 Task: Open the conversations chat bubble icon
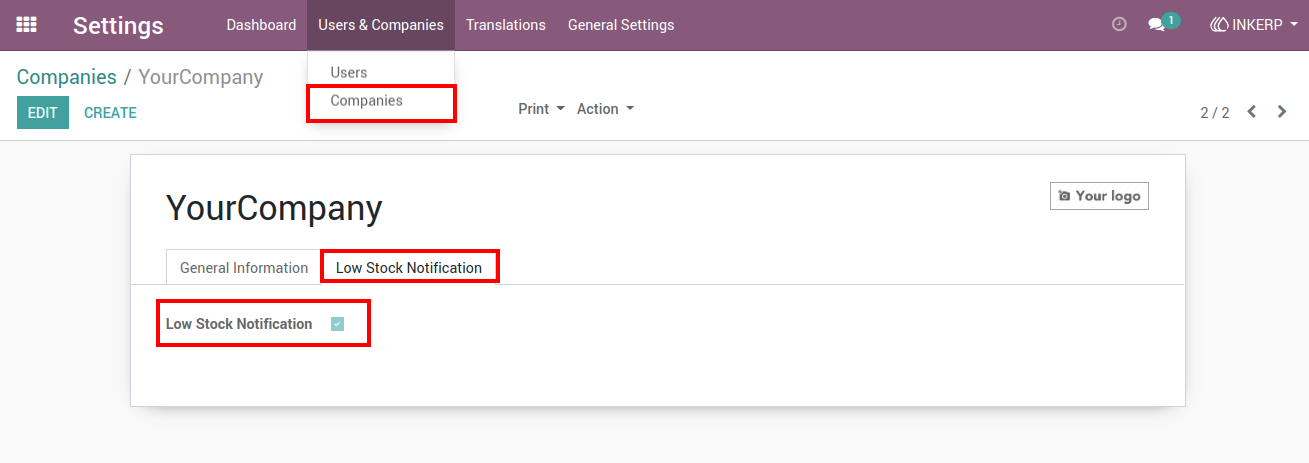click(x=1156, y=25)
